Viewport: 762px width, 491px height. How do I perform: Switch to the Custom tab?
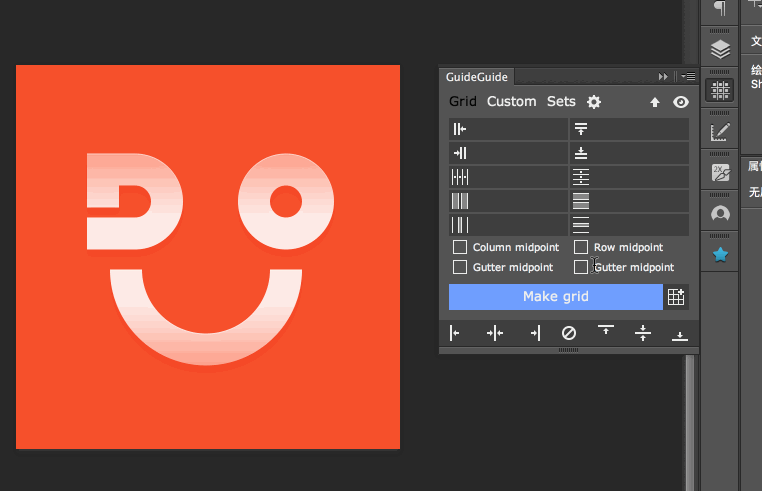pyautogui.click(x=511, y=101)
